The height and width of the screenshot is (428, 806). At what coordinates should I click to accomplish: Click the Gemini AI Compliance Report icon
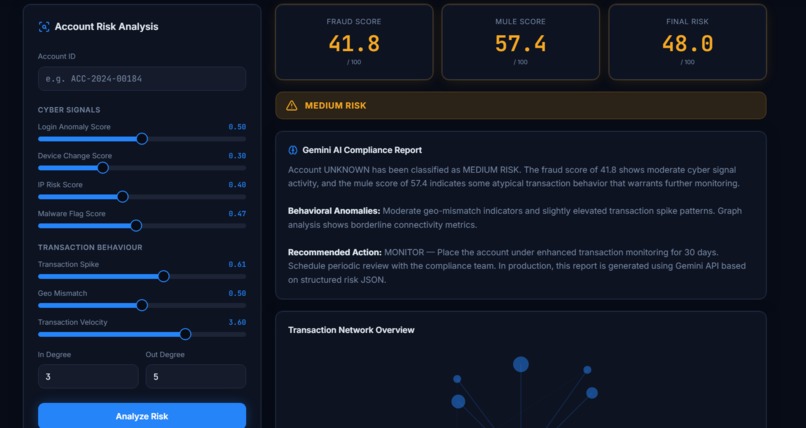pyautogui.click(x=292, y=150)
